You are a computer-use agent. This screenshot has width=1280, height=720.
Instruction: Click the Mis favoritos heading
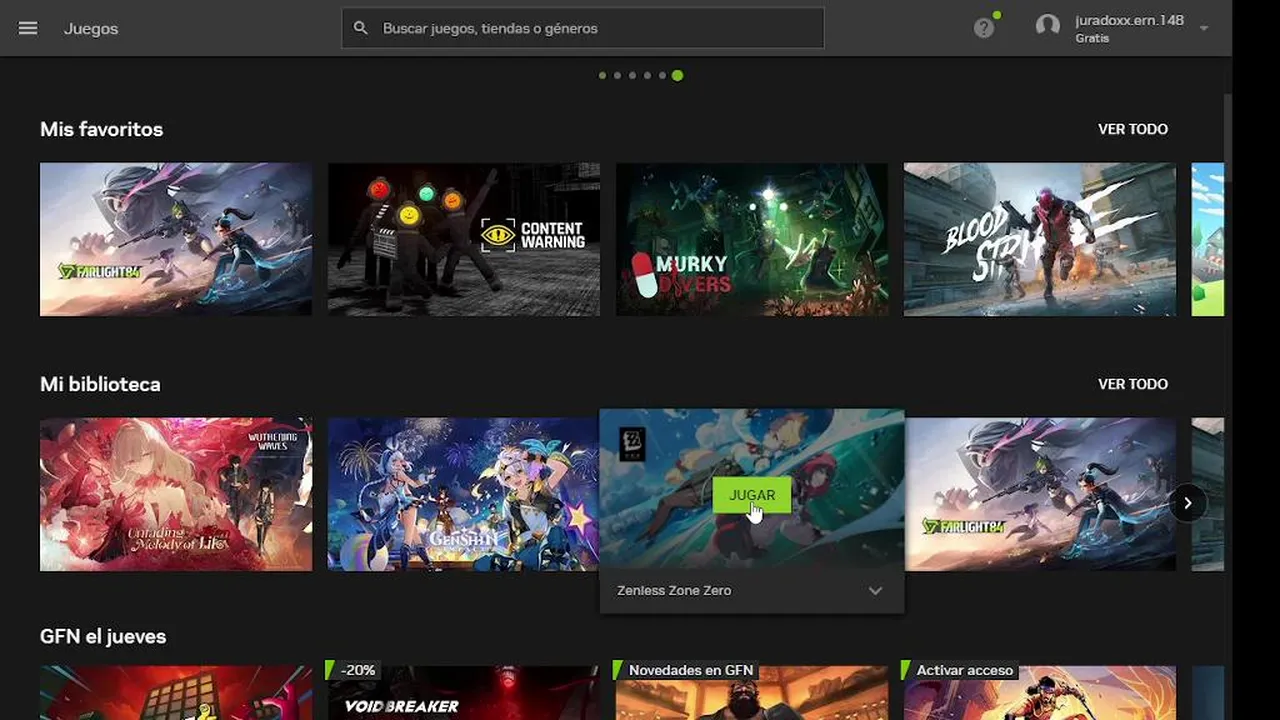click(x=101, y=129)
